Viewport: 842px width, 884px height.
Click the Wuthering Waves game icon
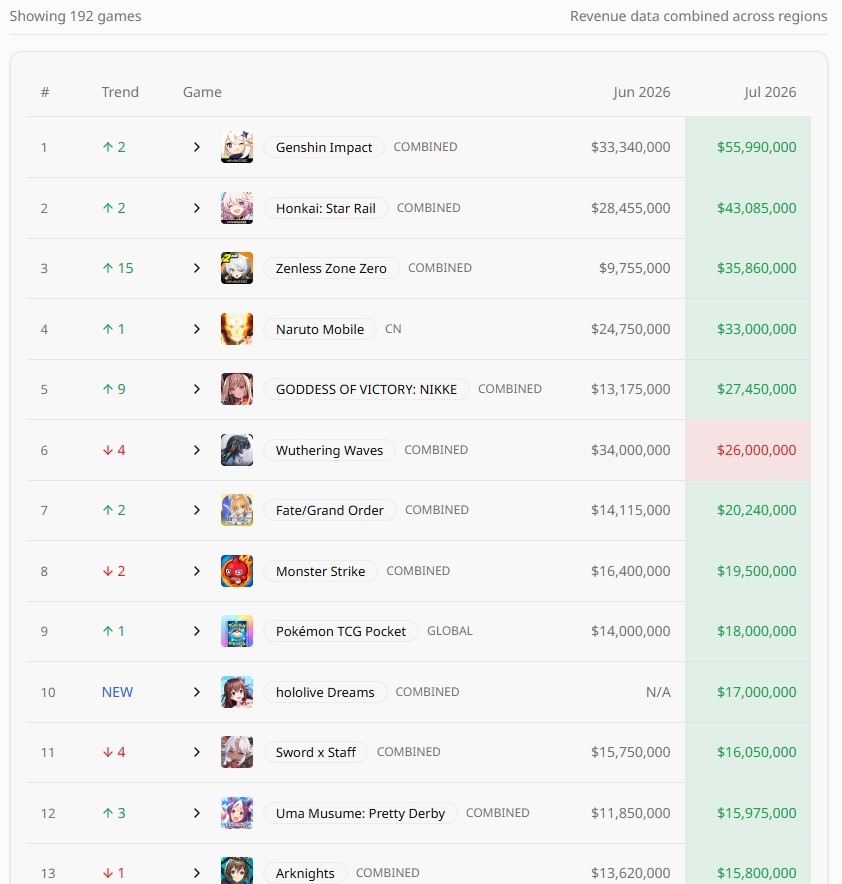coord(237,450)
